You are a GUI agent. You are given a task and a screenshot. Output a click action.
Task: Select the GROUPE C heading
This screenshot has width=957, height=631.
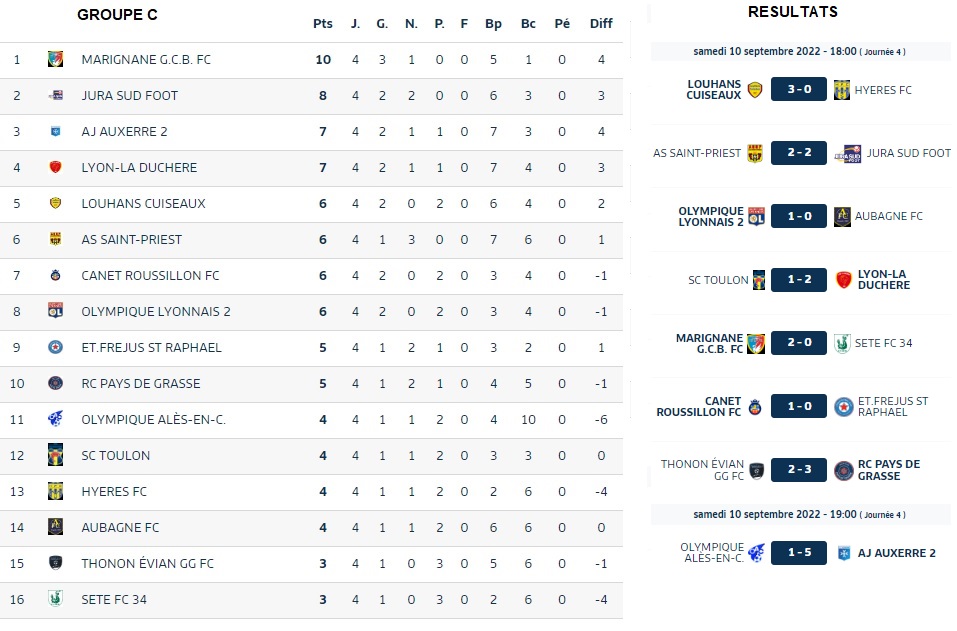[117, 15]
